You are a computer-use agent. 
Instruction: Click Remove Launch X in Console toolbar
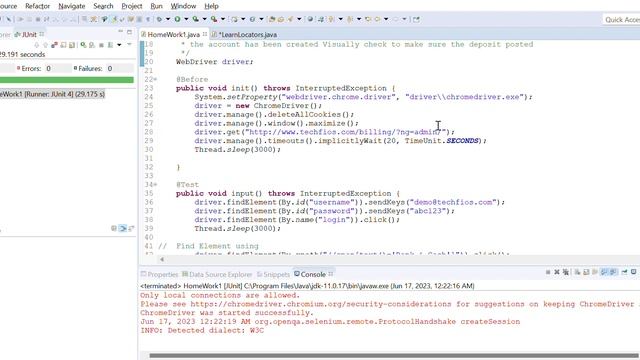tap(557, 272)
